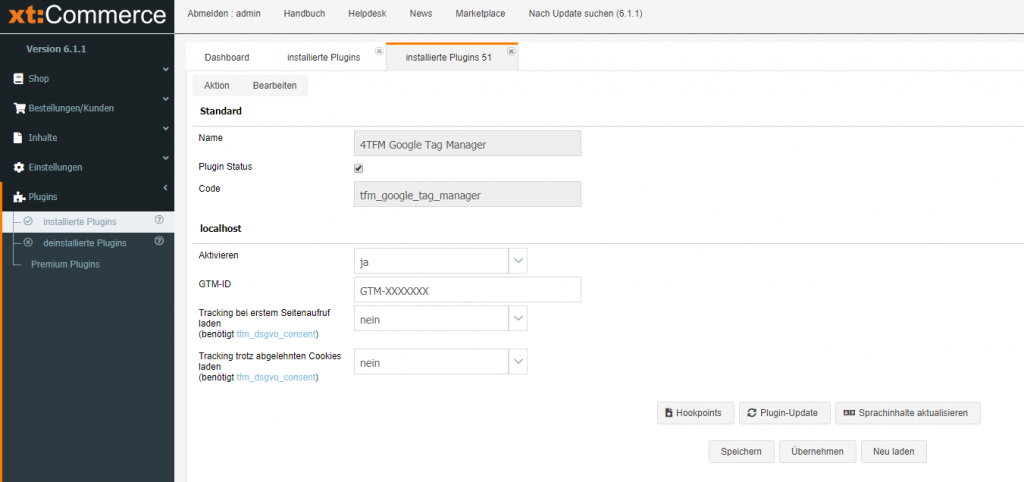This screenshot has width=1024, height=482.
Task: Click the Inhalte document icon
Action: 18,138
